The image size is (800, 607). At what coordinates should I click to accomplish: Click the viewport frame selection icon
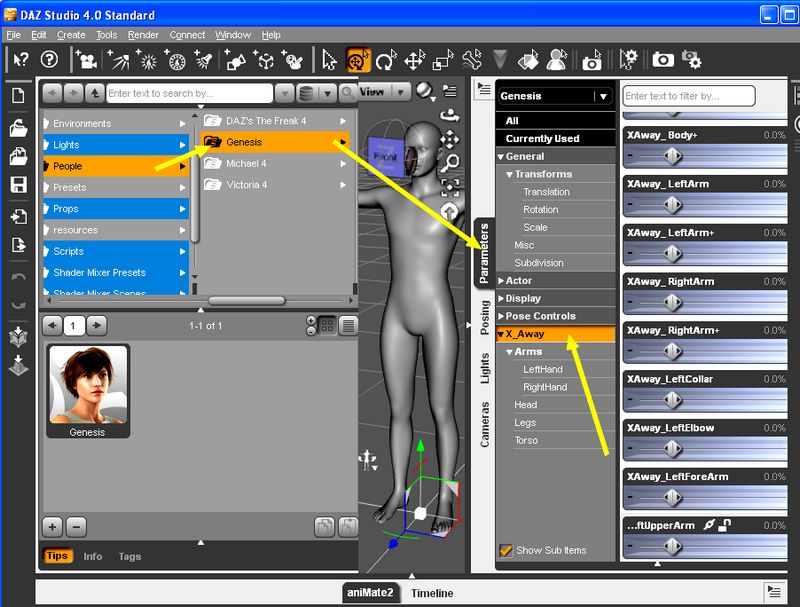click(449, 187)
